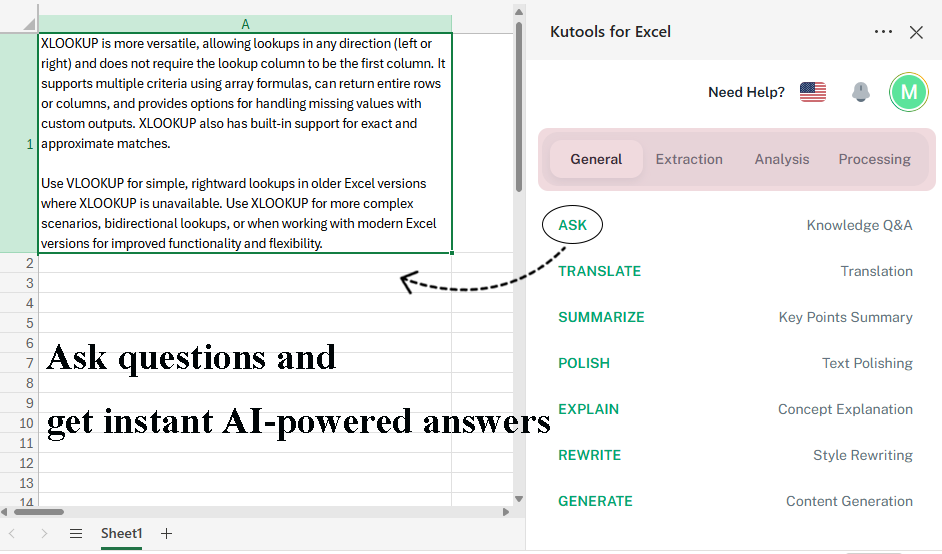Choose the SUMMARIZE function
This screenshot has height=554, width=942.
[601, 317]
